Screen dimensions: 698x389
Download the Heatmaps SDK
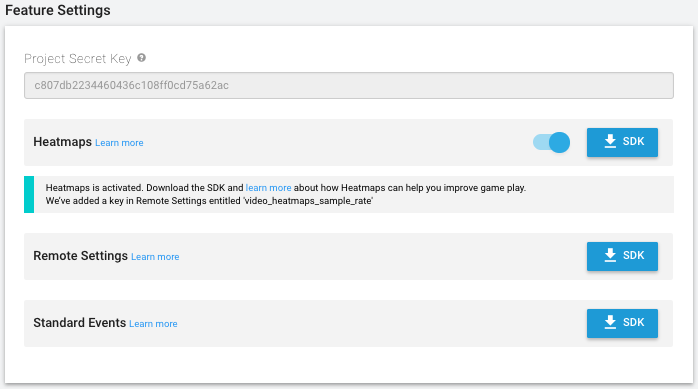622,142
